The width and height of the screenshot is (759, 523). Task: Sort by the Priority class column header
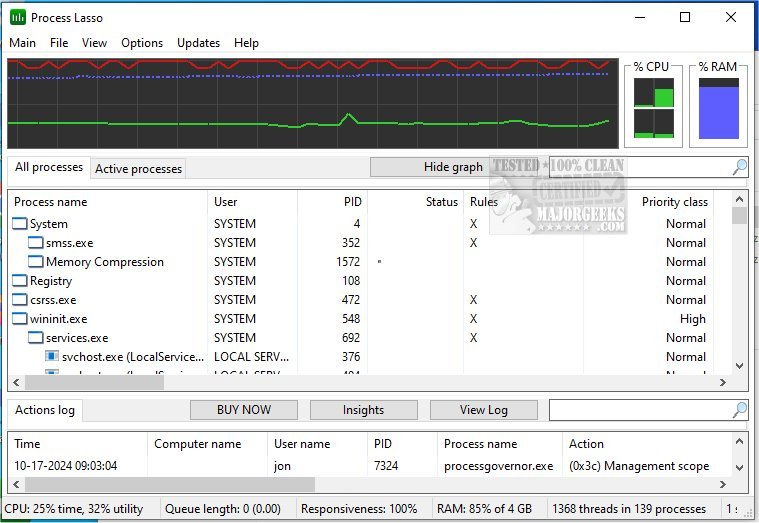(x=674, y=202)
